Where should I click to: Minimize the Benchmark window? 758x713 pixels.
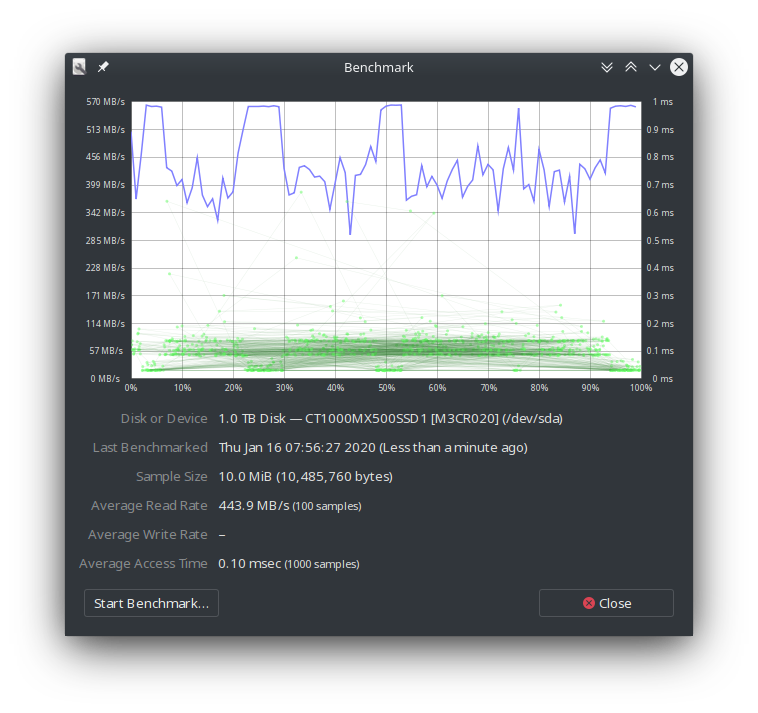pos(654,67)
